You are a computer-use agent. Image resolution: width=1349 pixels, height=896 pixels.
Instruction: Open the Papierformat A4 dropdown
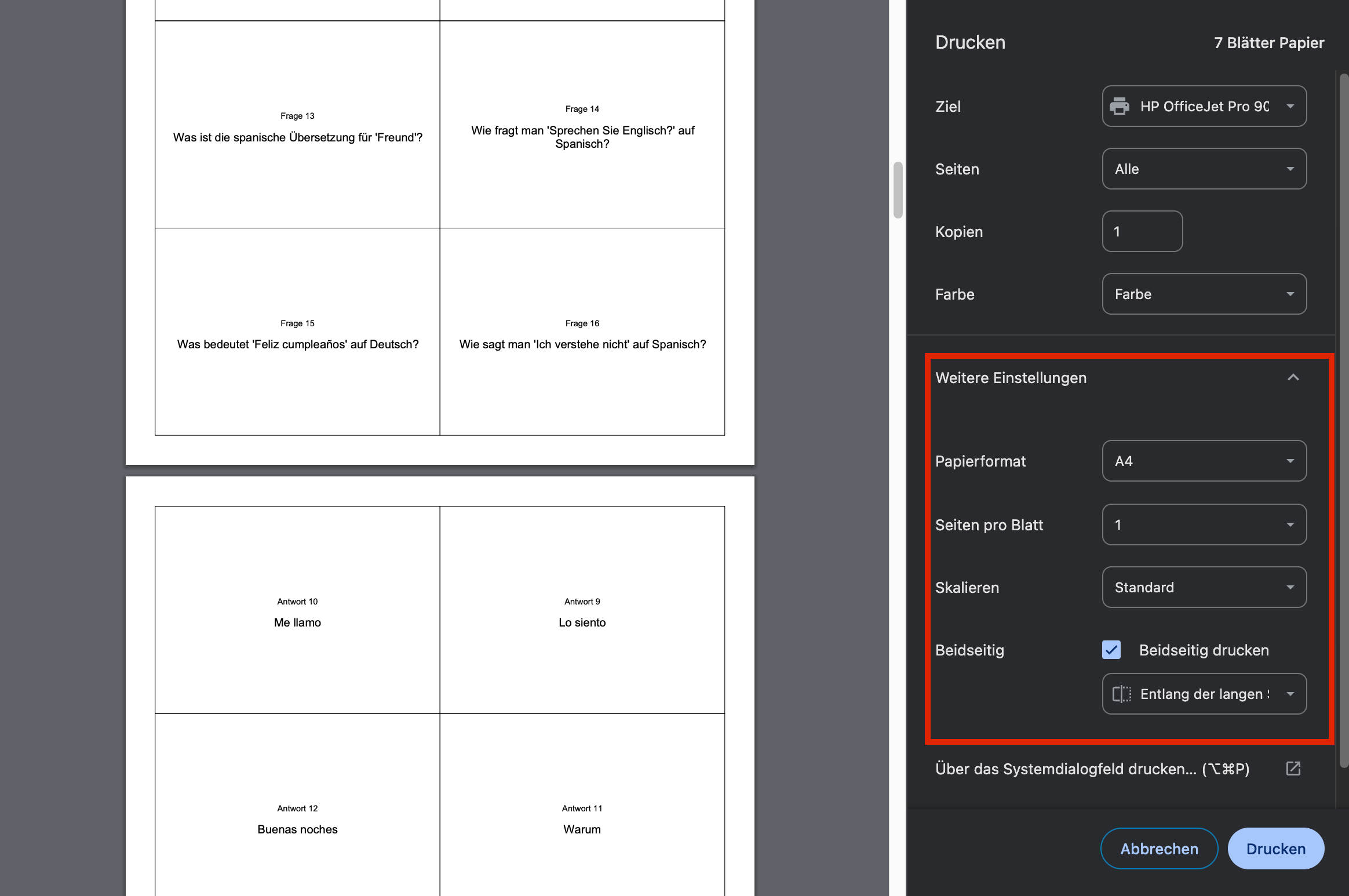pos(1204,461)
